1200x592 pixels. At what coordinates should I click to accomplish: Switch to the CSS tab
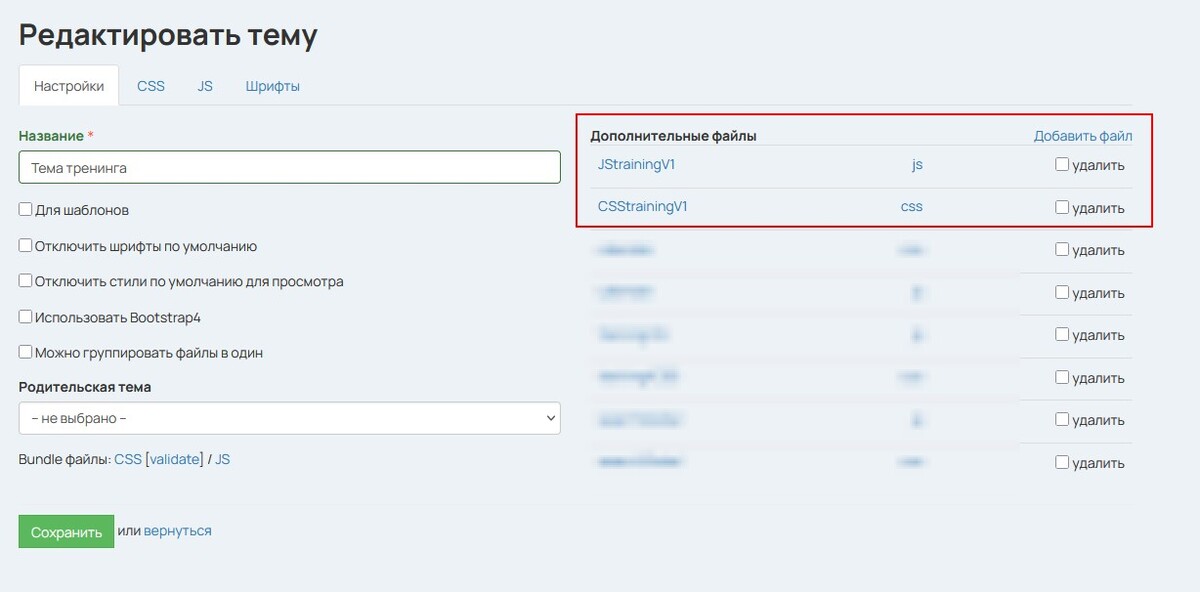tap(151, 86)
